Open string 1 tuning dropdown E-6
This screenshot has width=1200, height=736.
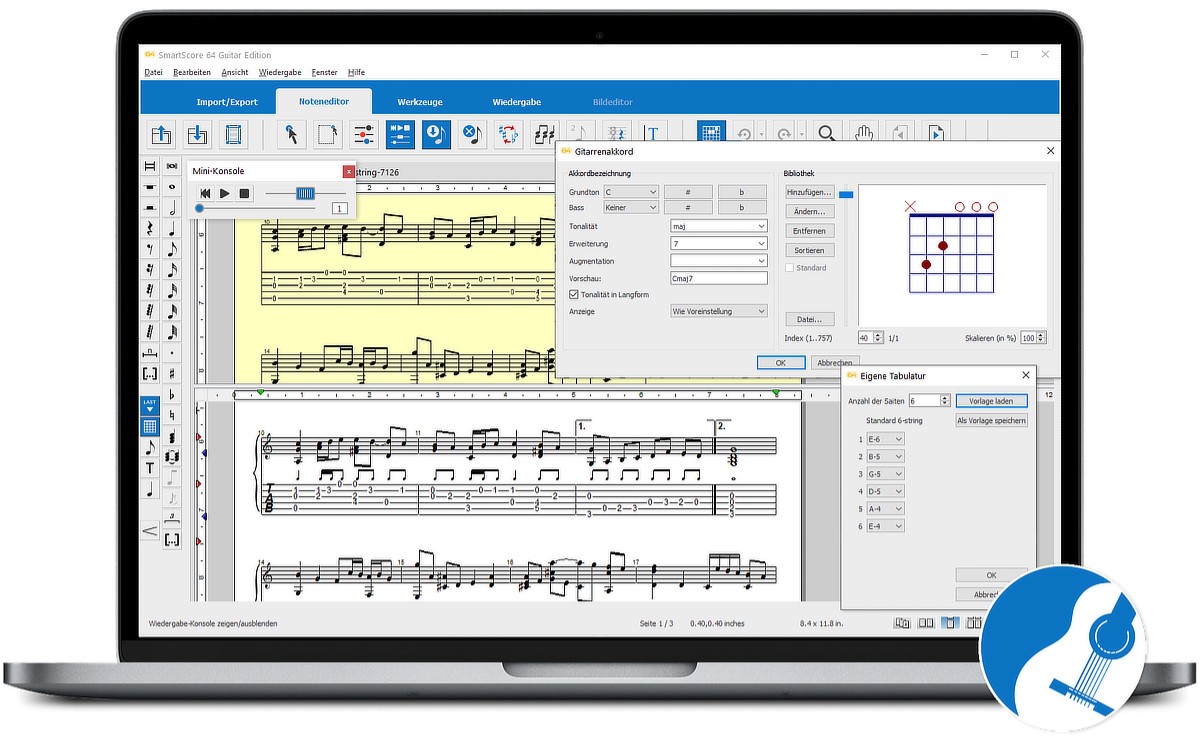coord(886,439)
